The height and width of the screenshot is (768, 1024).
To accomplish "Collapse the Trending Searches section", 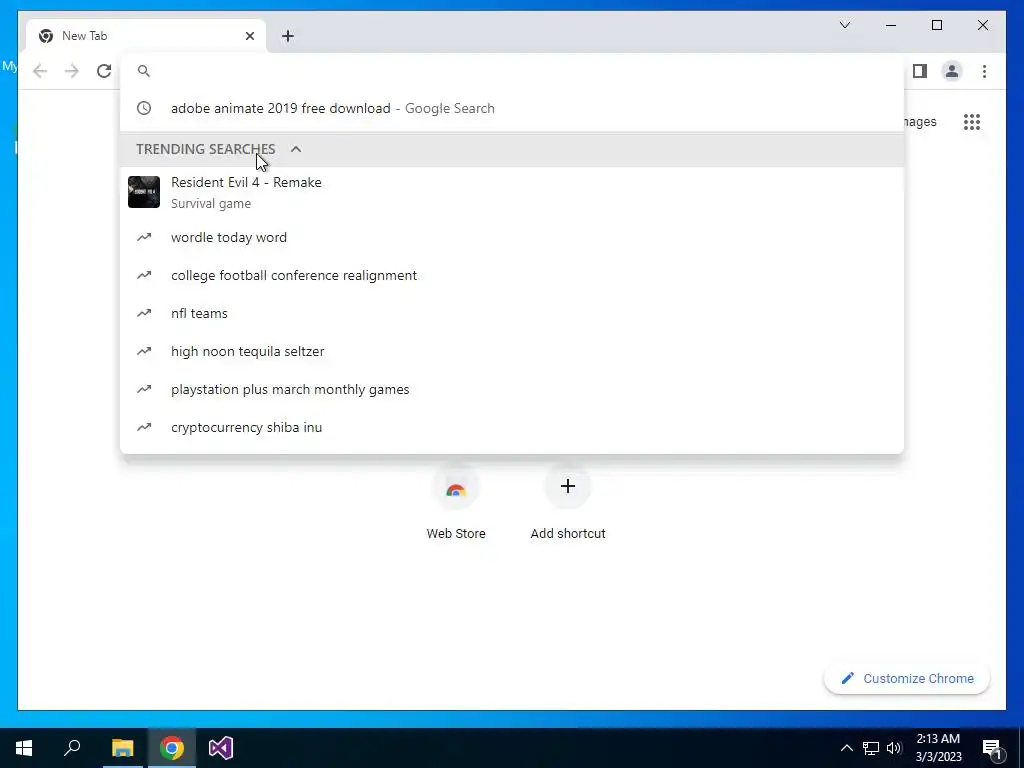I will click(296, 149).
